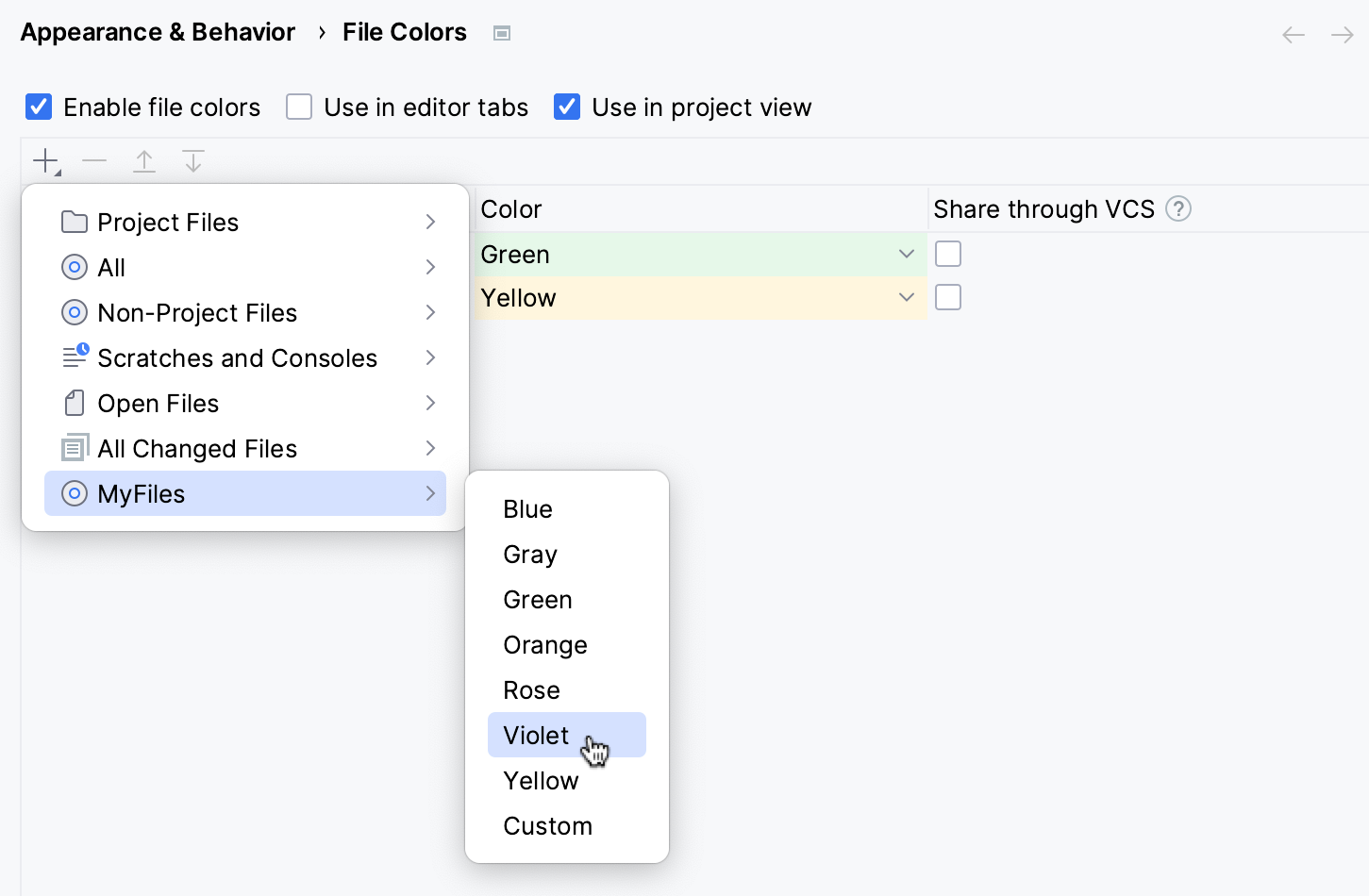Image resolution: width=1369 pixels, height=896 pixels.
Task: Check Share through VCS for the Green scope
Action: click(x=947, y=253)
